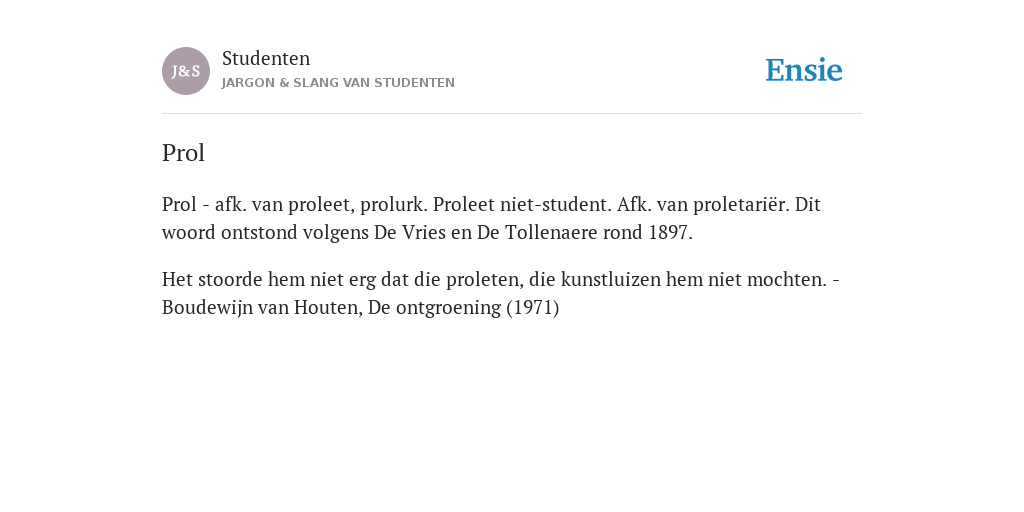Select the 'Jargon & Slang van Studenten' subtitle
The height and width of the screenshot is (512, 1024).
[338, 83]
